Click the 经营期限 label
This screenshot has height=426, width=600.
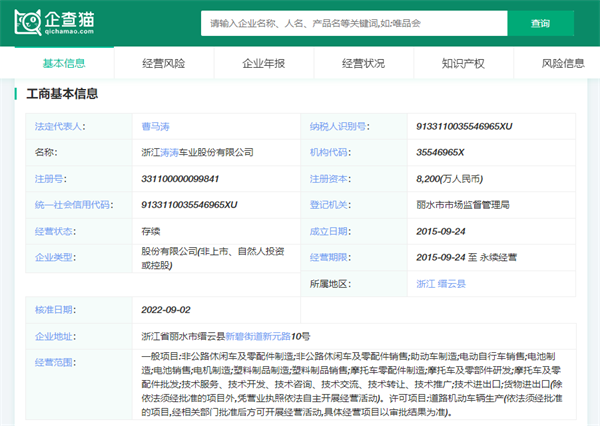pos(330,257)
